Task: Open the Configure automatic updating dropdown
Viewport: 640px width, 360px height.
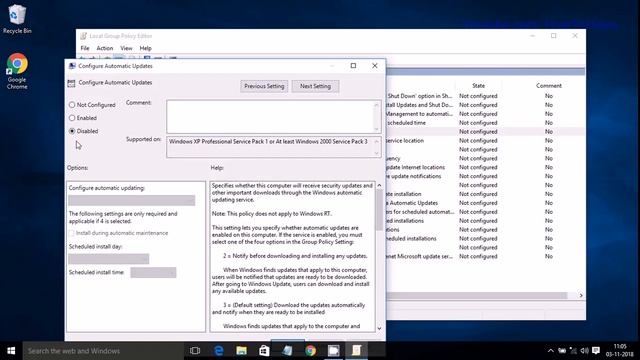Action: tap(131, 200)
